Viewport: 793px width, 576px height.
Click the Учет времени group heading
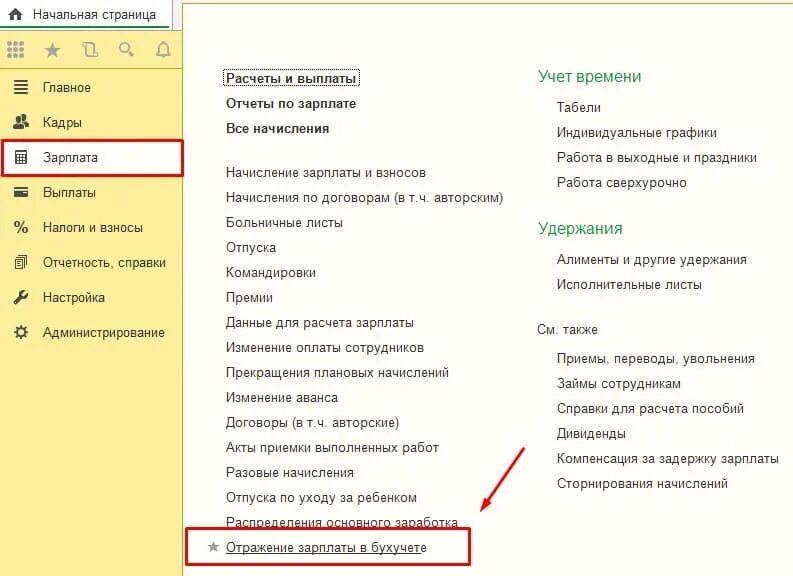point(589,76)
